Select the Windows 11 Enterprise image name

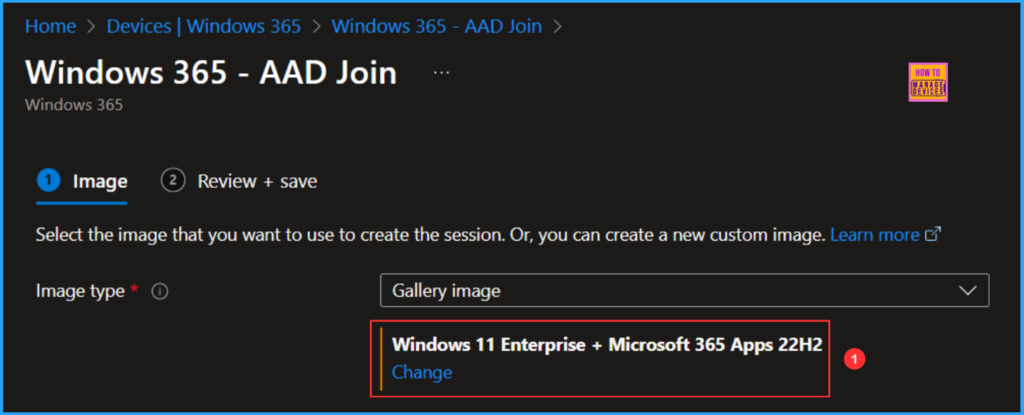tap(606, 345)
